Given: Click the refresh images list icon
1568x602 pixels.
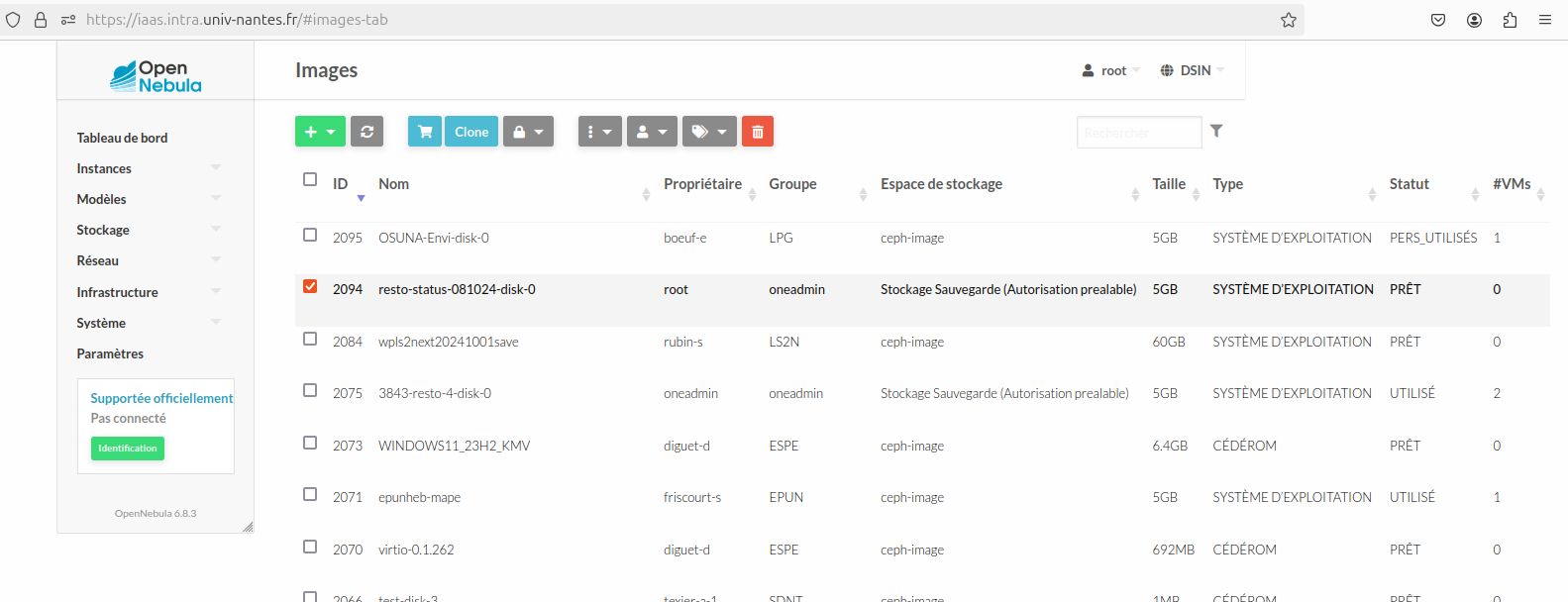Looking at the screenshot, I should pyautogui.click(x=366, y=132).
